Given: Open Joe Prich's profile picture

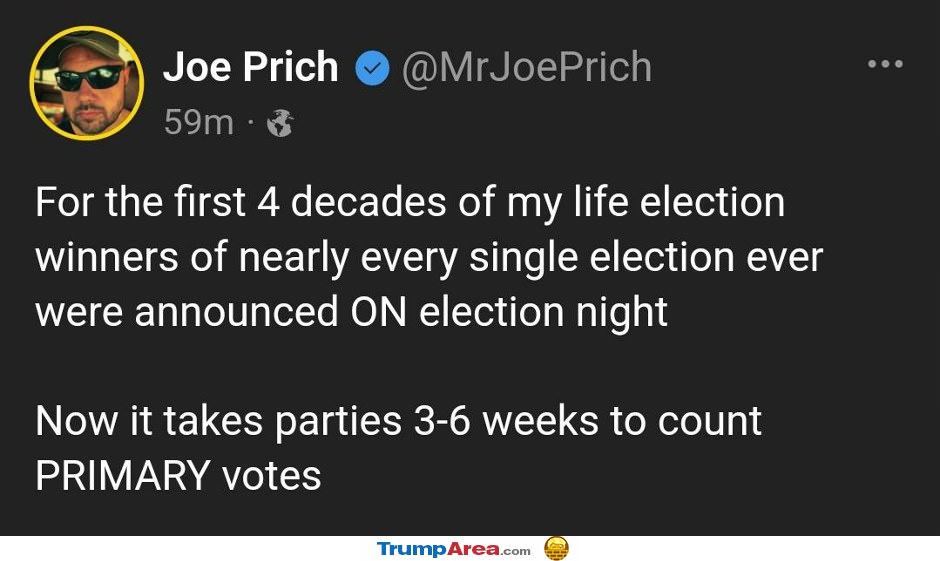Looking at the screenshot, I should click(x=86, y=83).
